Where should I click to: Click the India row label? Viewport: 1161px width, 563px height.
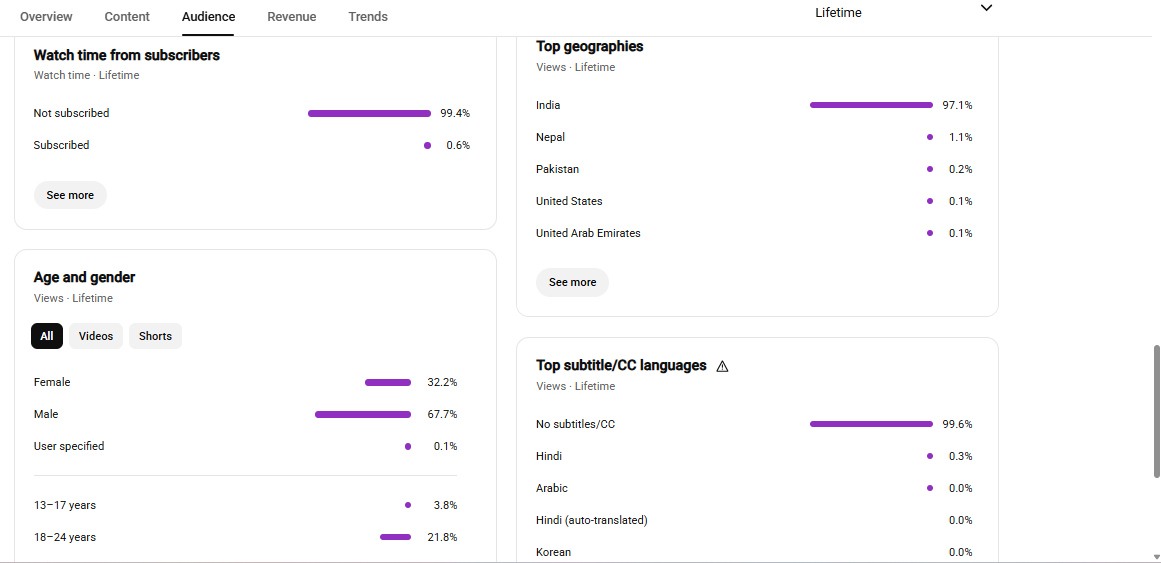coord(548,105)
